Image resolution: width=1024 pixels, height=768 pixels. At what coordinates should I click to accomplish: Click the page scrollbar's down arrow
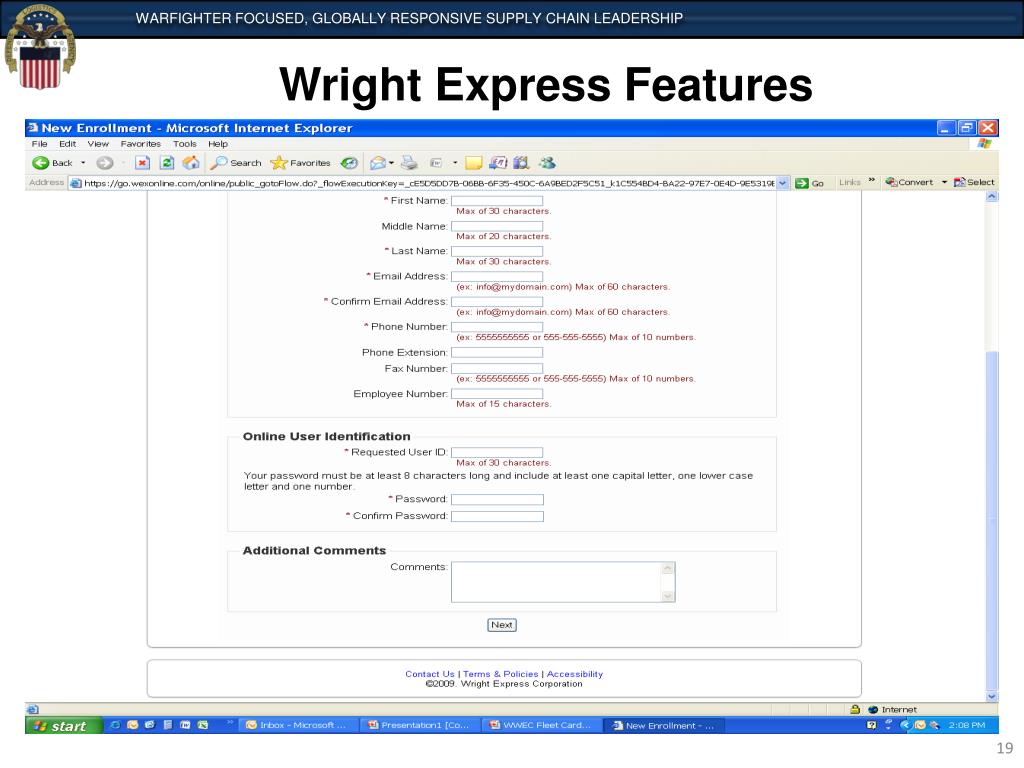click(x=992, y=696)
